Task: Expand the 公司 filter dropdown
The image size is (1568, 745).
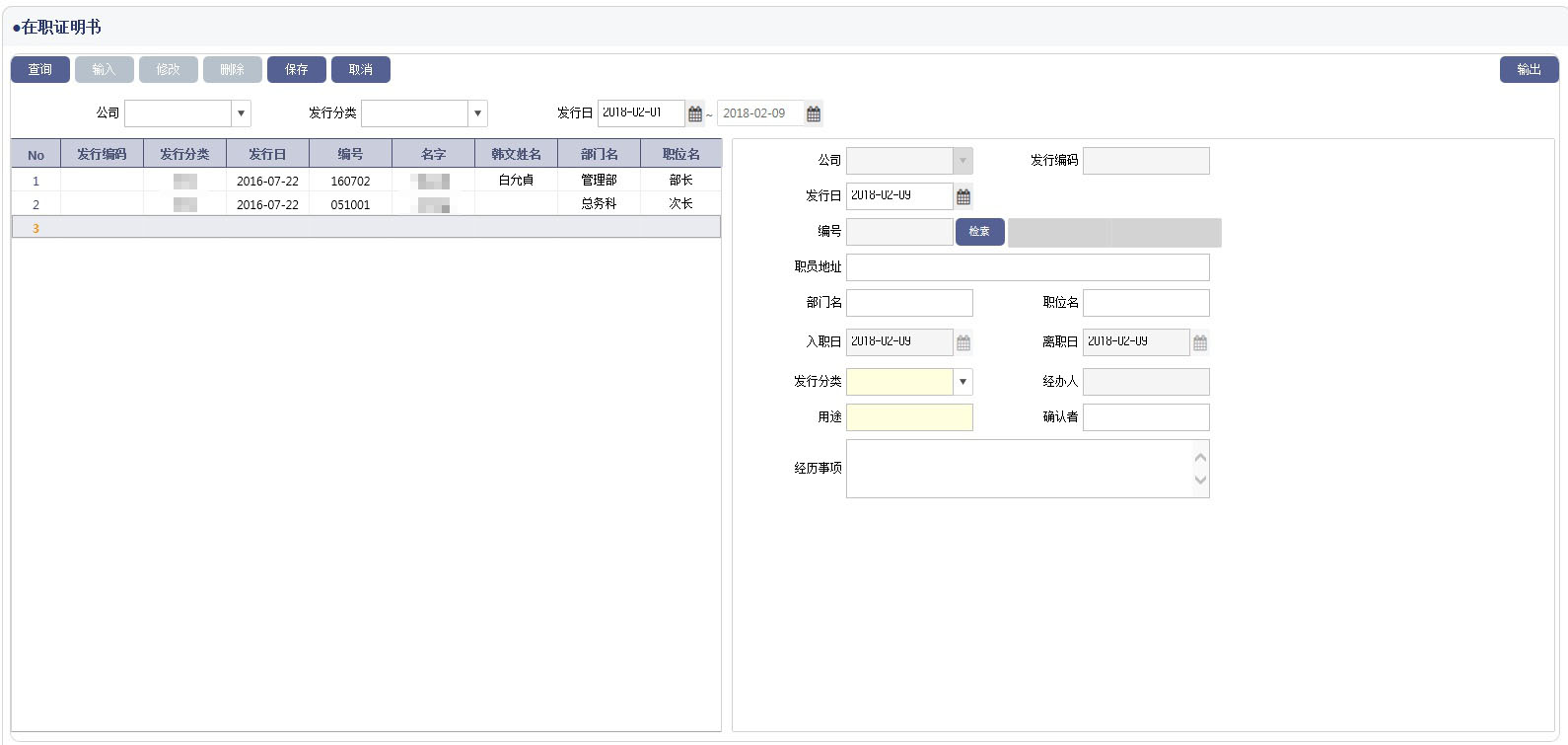Action: 241,113
